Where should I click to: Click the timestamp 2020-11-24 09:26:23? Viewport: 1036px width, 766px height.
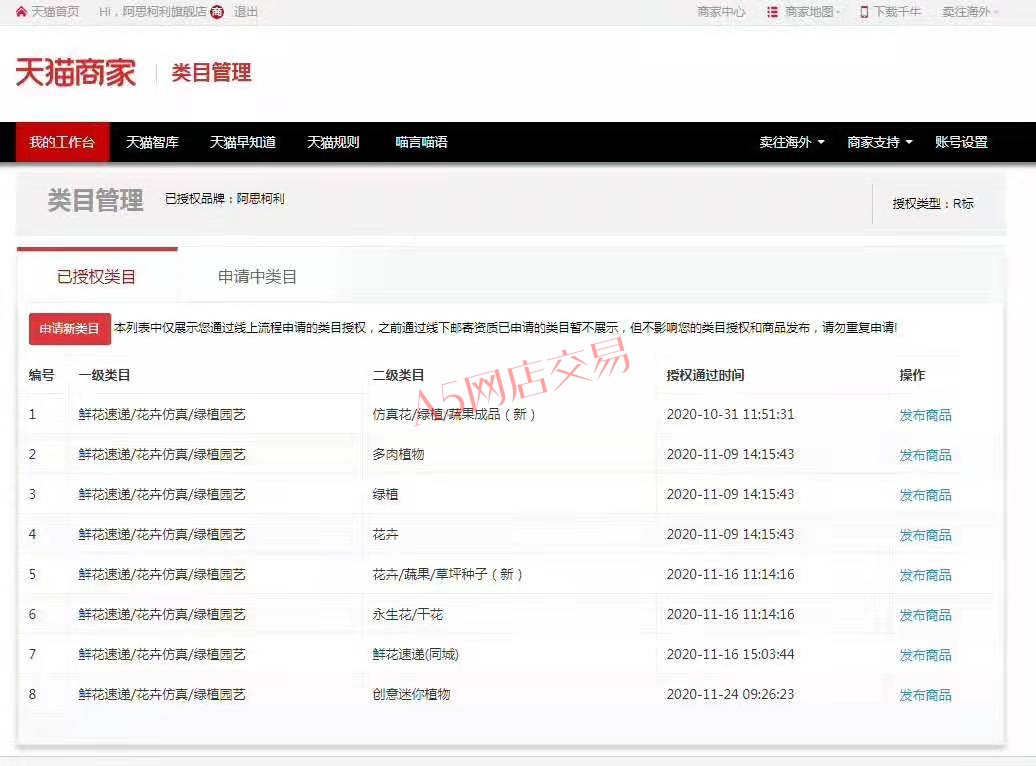(730, 694)
